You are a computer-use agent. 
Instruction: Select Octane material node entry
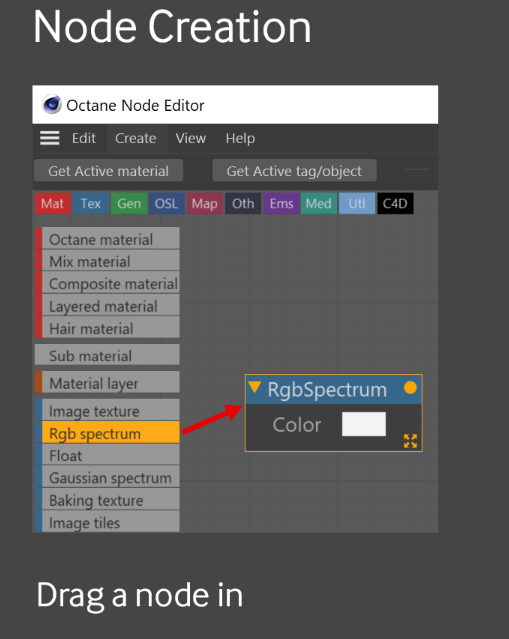point(107,239)
